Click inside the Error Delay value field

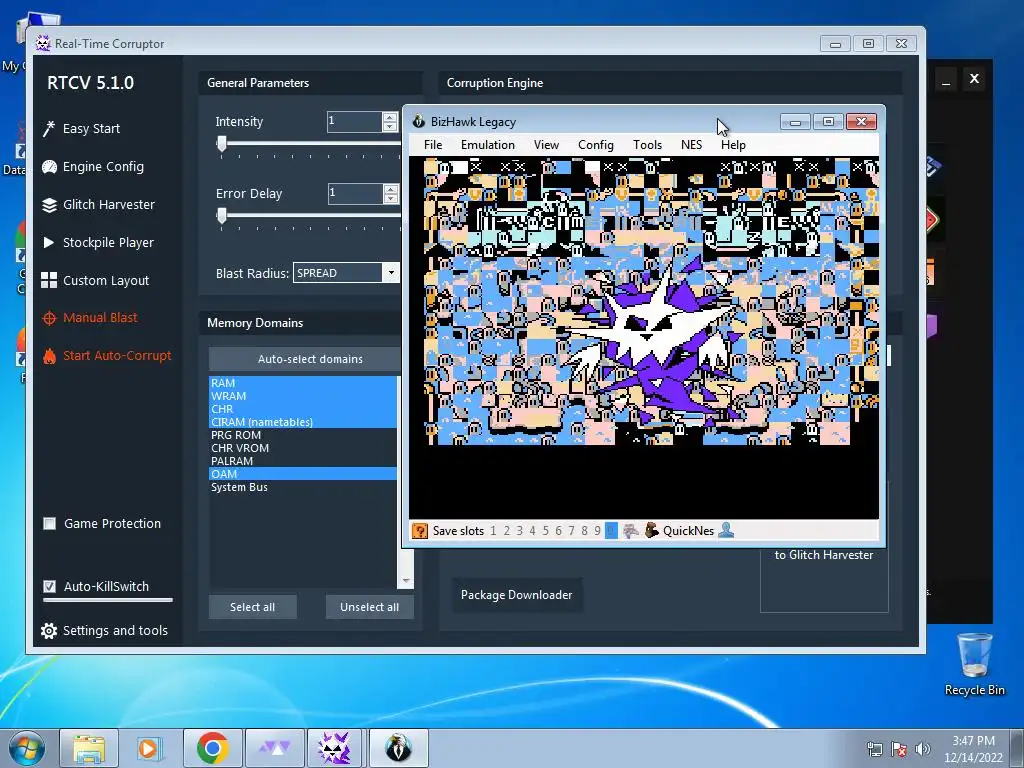(355, 193)
